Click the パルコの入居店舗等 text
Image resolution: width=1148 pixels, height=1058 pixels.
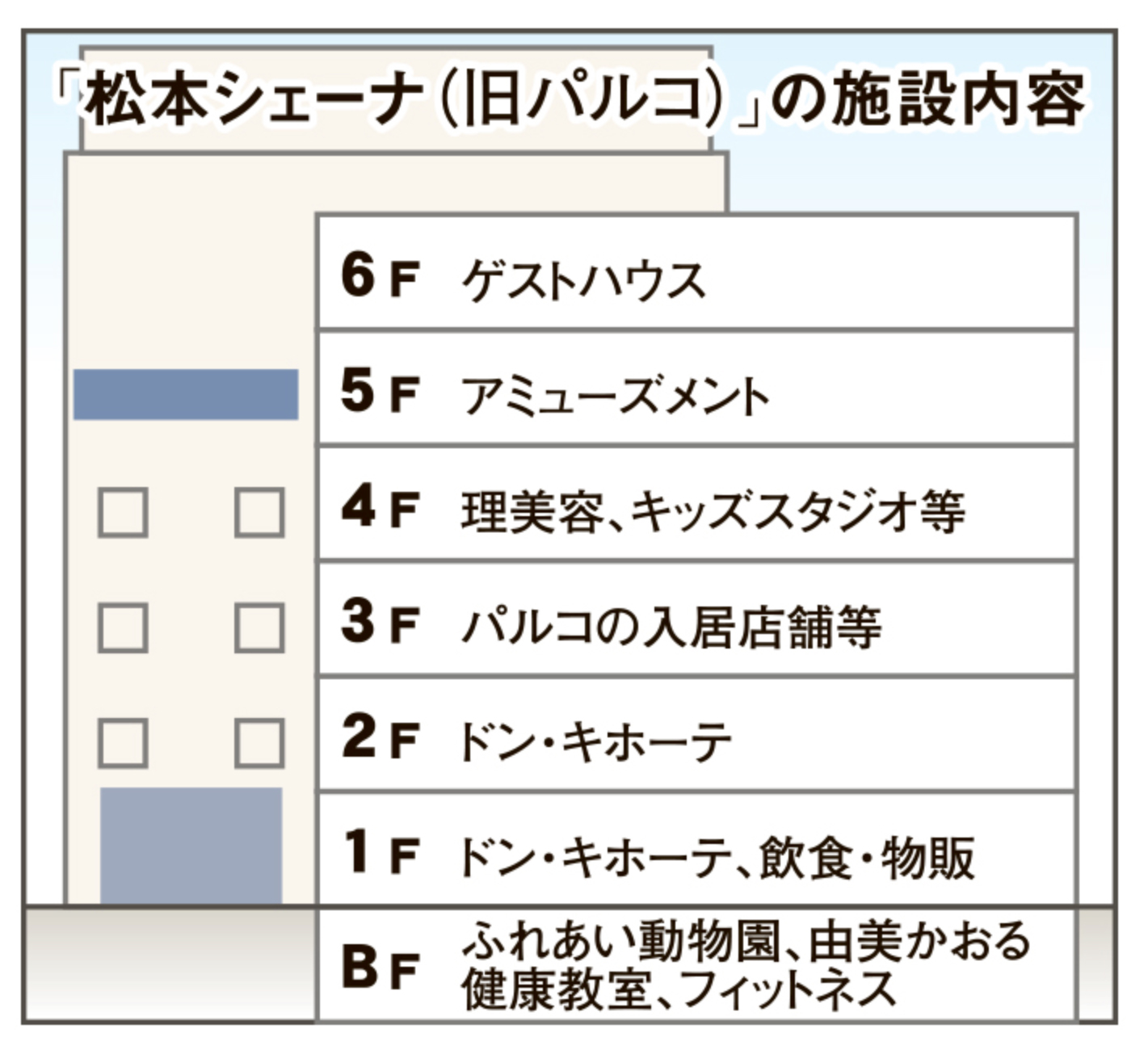pyautogui.click(x=670, y=627)
